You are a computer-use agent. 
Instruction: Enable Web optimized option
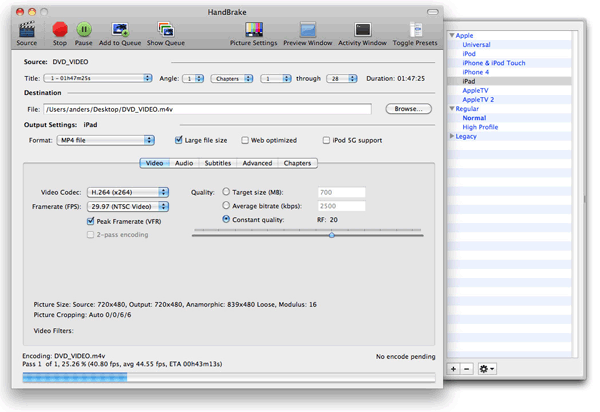click(245, 140)
